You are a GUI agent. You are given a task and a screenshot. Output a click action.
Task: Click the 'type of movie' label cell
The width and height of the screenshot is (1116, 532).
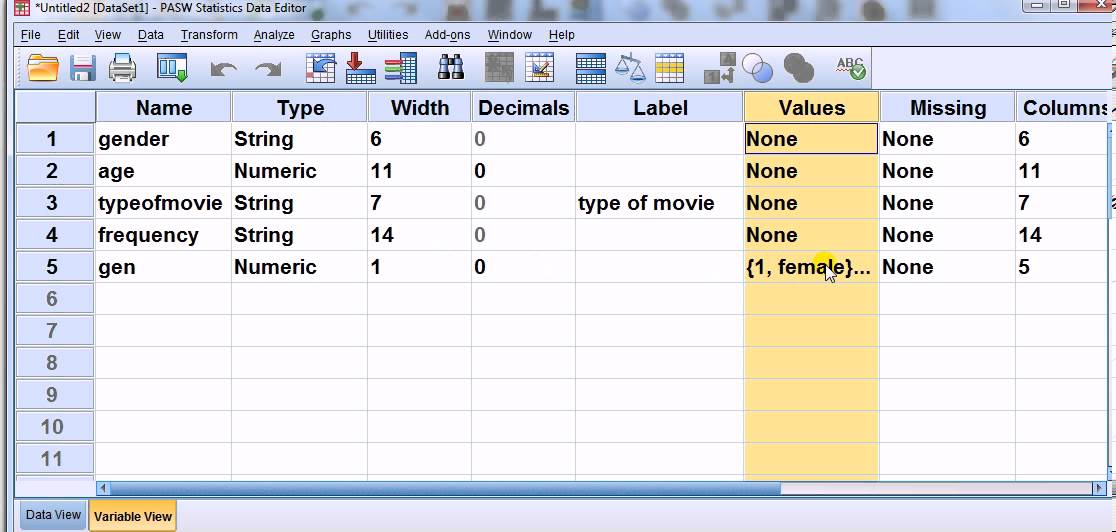point(660,203)
